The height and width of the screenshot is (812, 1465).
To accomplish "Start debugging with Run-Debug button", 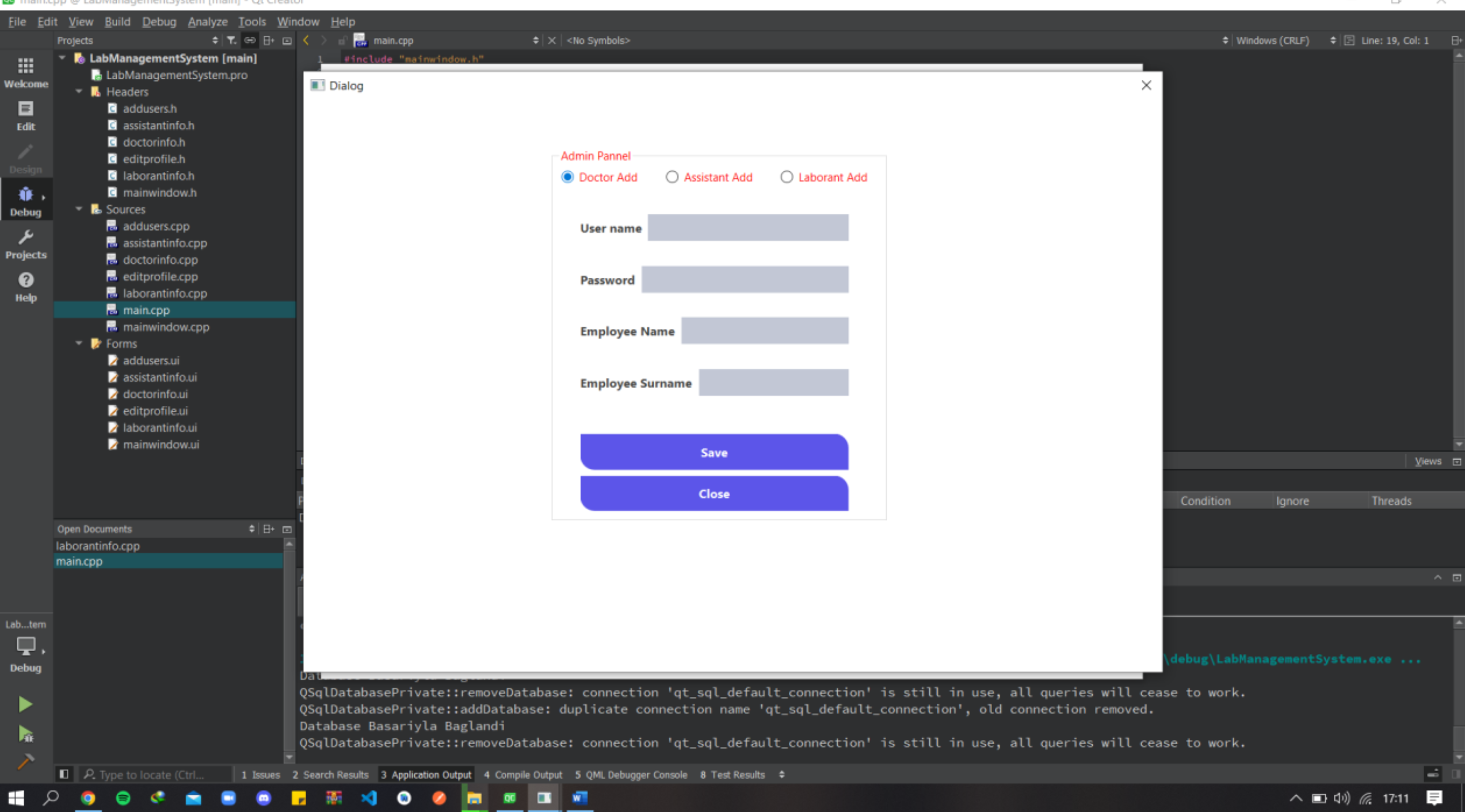I will 25,733.
